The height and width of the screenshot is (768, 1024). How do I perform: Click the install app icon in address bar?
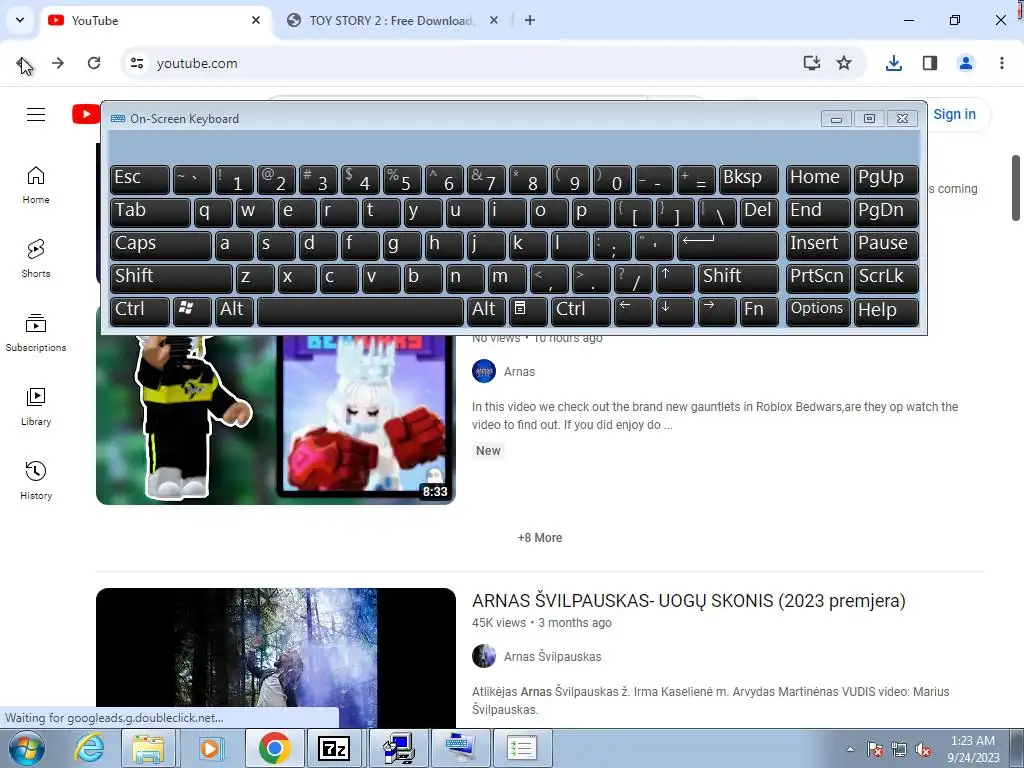[811, 63]
